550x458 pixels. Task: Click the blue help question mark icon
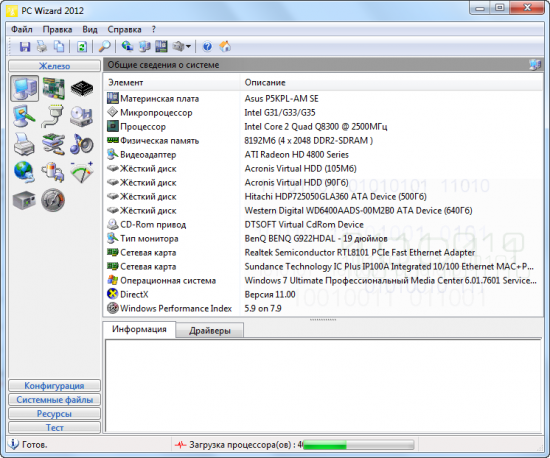(x=207, y=46)
